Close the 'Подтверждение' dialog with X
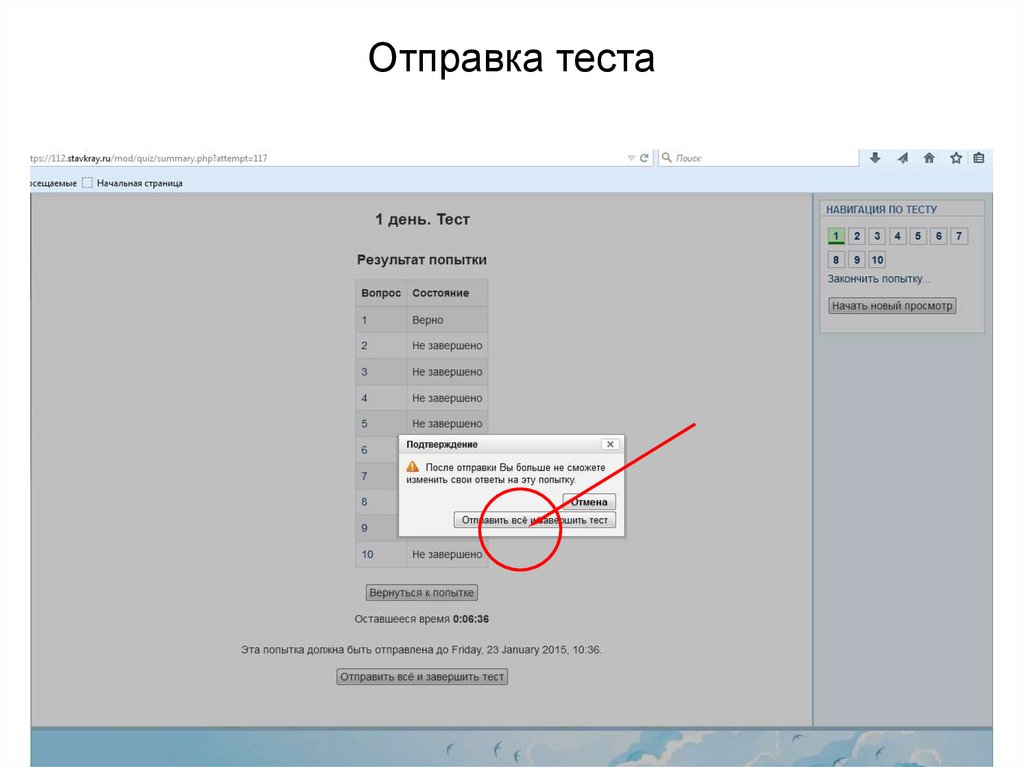This screenshot has height=767, width=1024. 609,443
